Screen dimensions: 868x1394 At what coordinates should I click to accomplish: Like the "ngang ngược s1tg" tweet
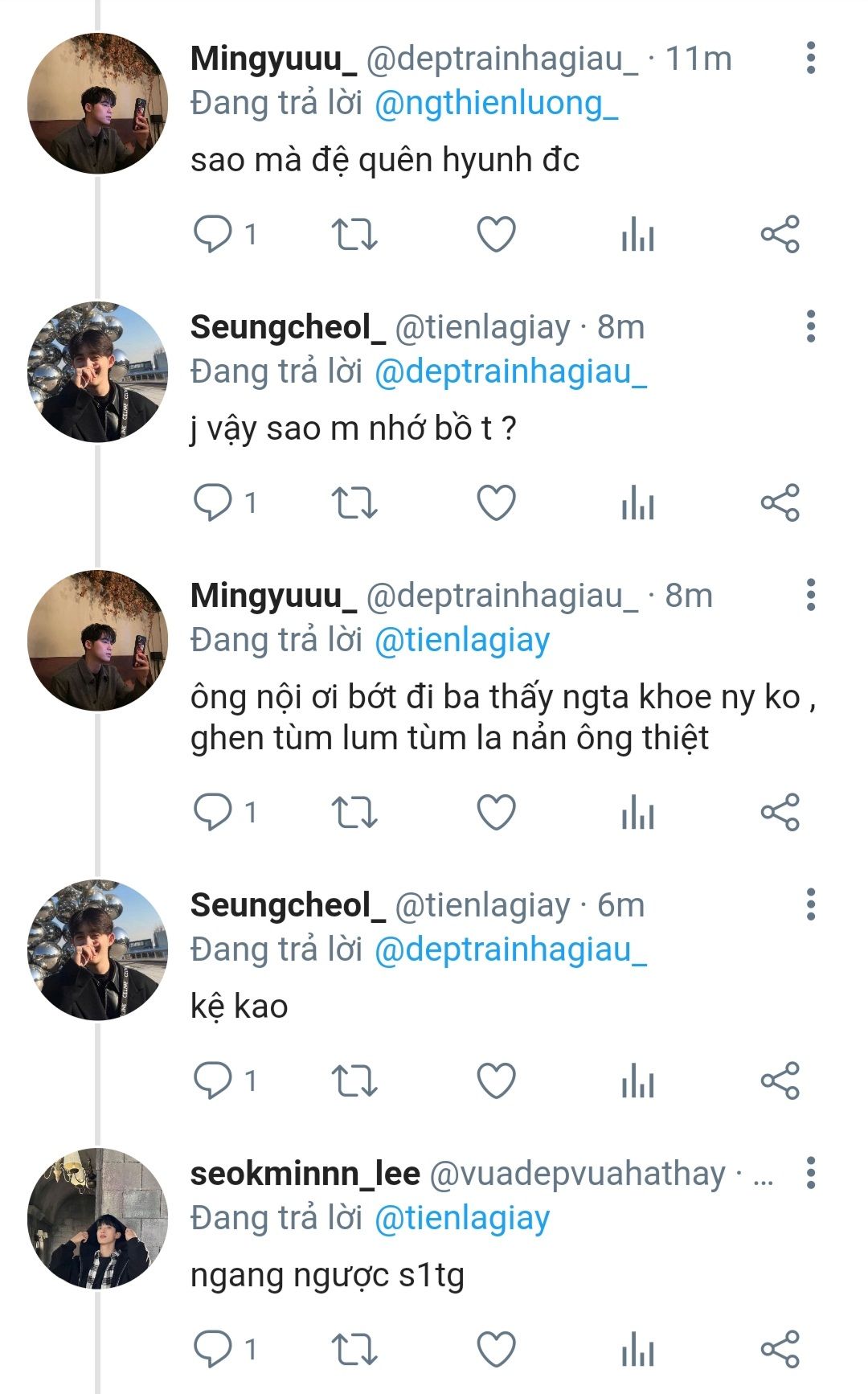[x=496, y=1349]
